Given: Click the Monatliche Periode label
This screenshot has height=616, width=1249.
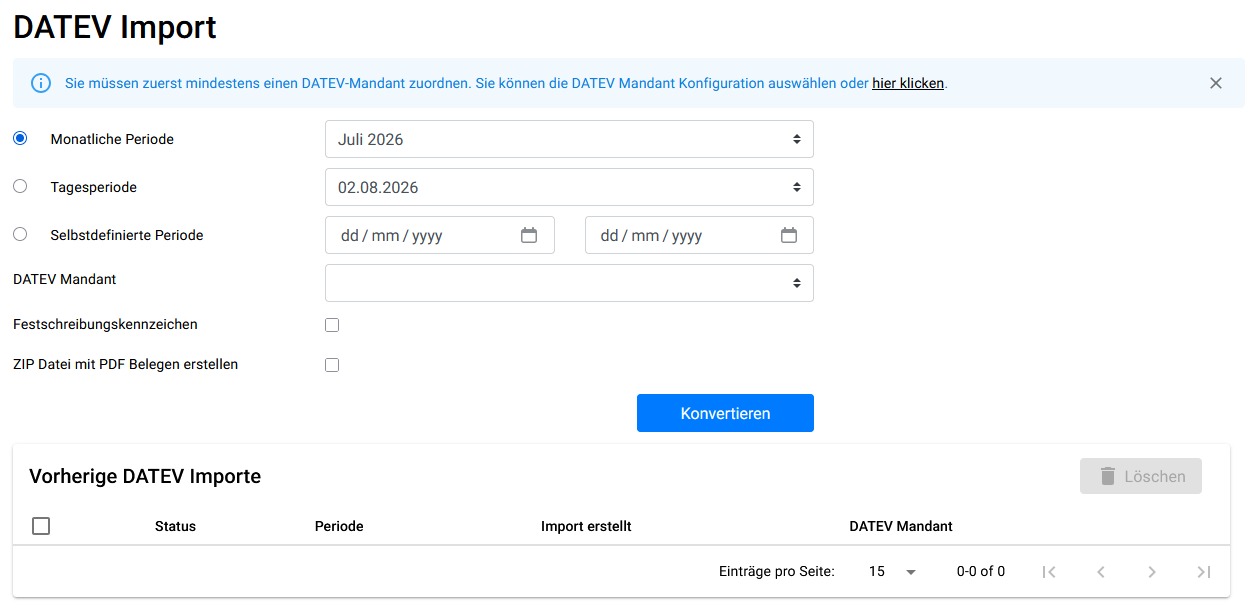Looking at the screenshot, I should [112, 139].
